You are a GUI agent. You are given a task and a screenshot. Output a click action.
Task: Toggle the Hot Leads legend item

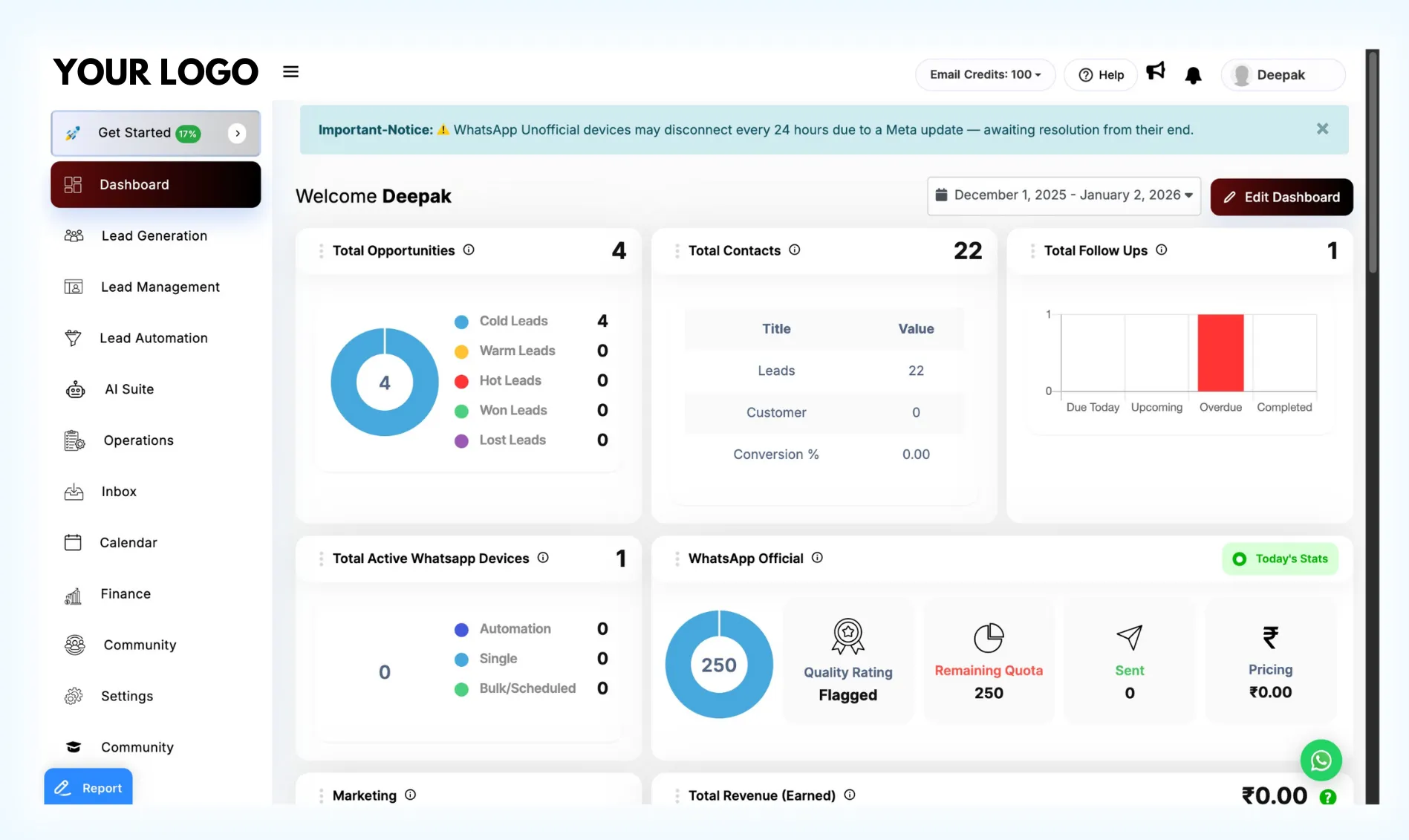tap(498, 380)
